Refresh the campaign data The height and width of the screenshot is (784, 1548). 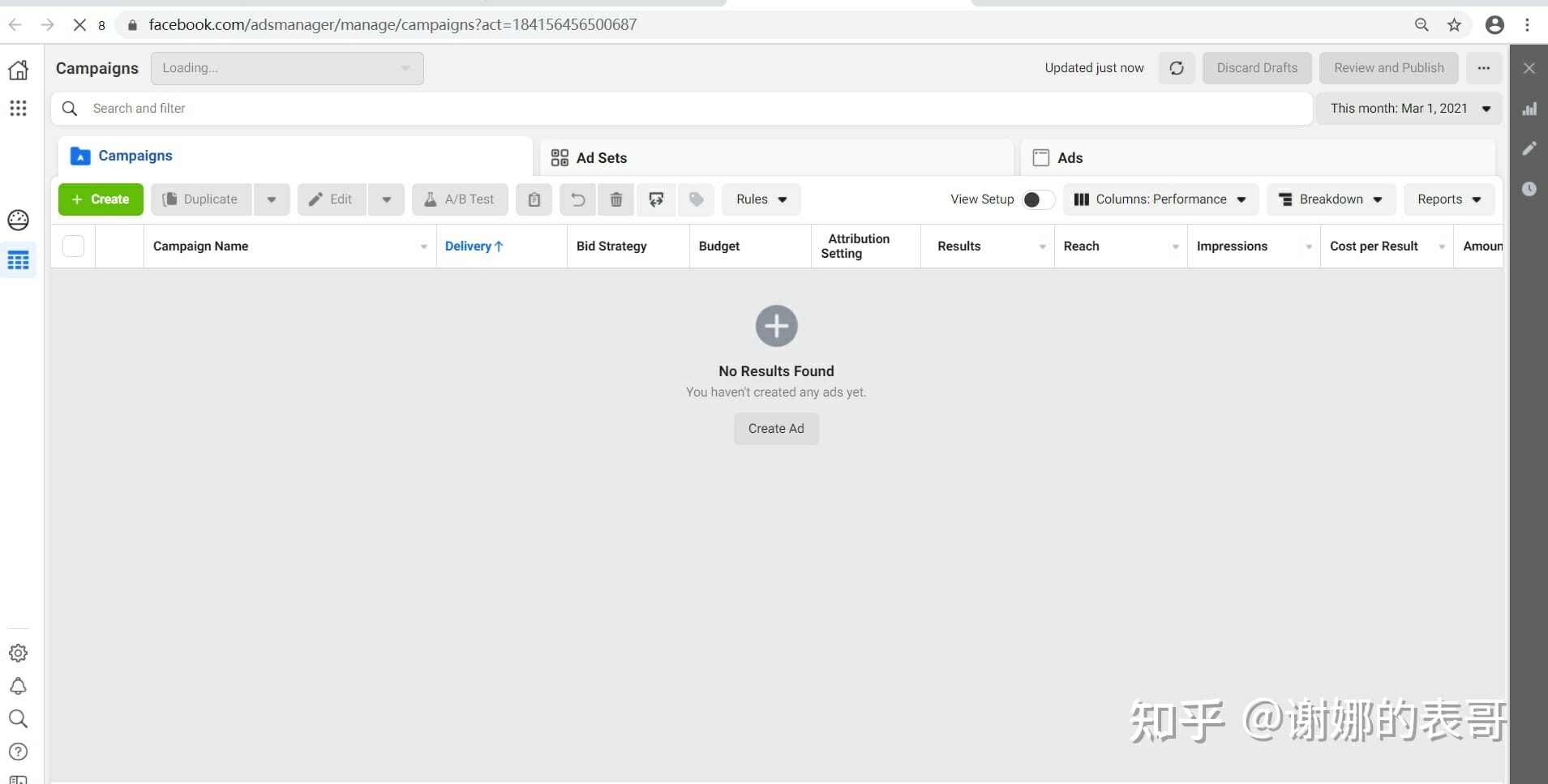(1177, 68)
